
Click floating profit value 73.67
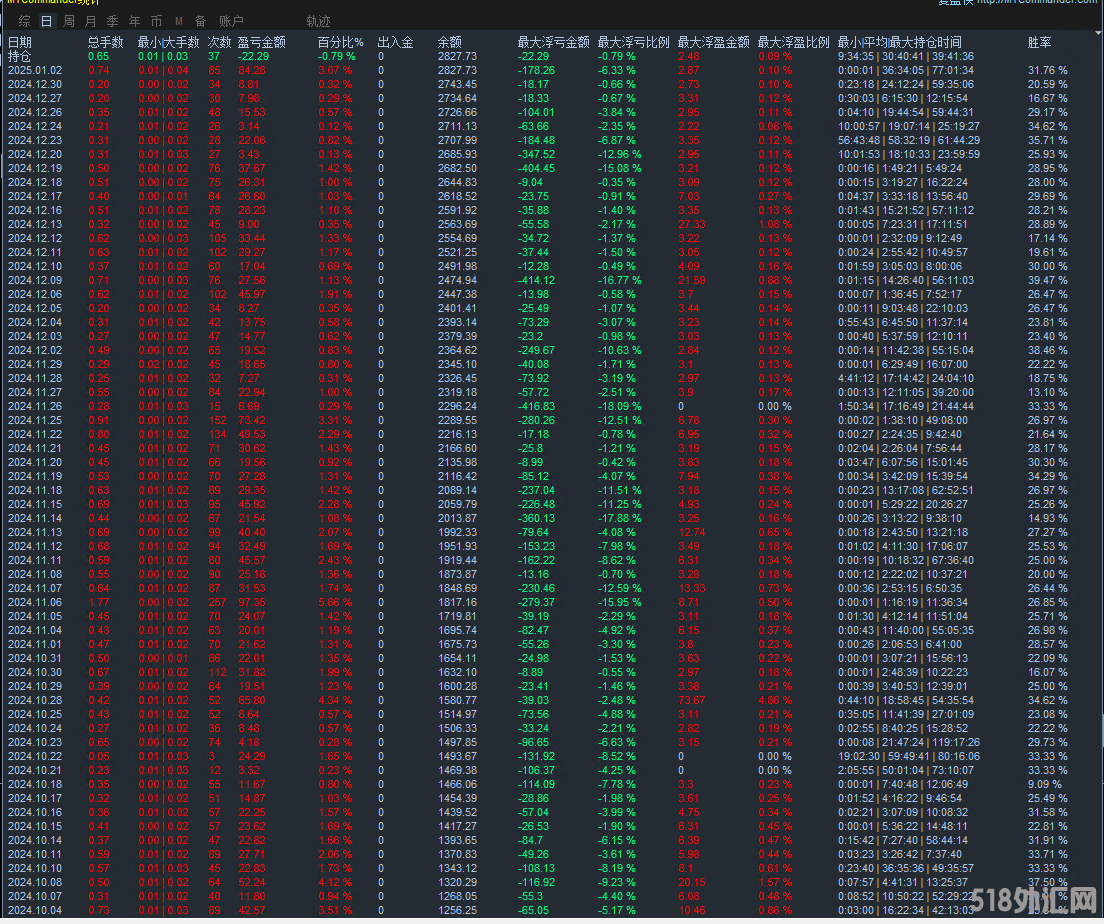pos(691,700)
